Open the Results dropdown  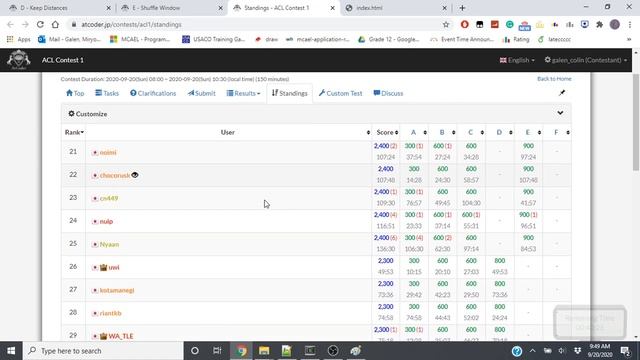pos(243,93)
